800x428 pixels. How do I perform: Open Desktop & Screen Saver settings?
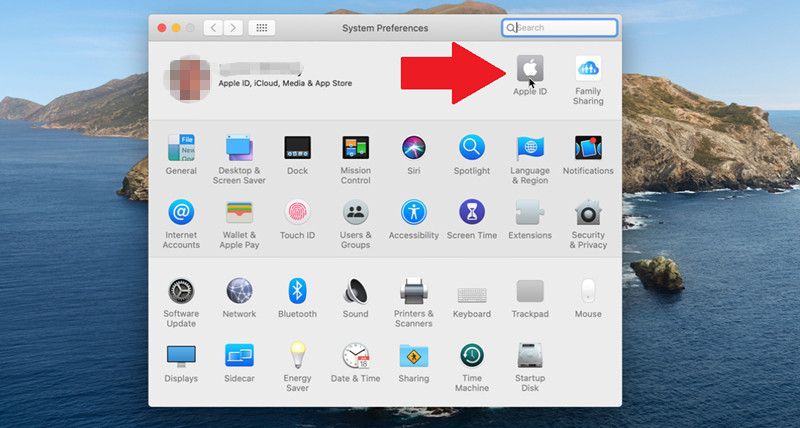[239, 148]
